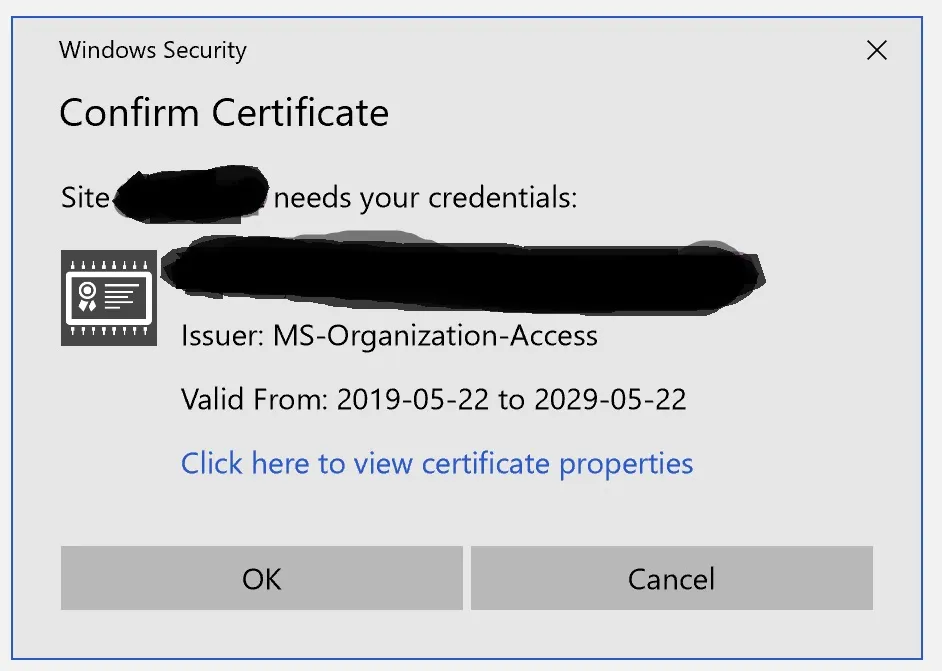Click the empty title bar area
The height and width of the screenshot is (671, 942).
coord(550,51)
